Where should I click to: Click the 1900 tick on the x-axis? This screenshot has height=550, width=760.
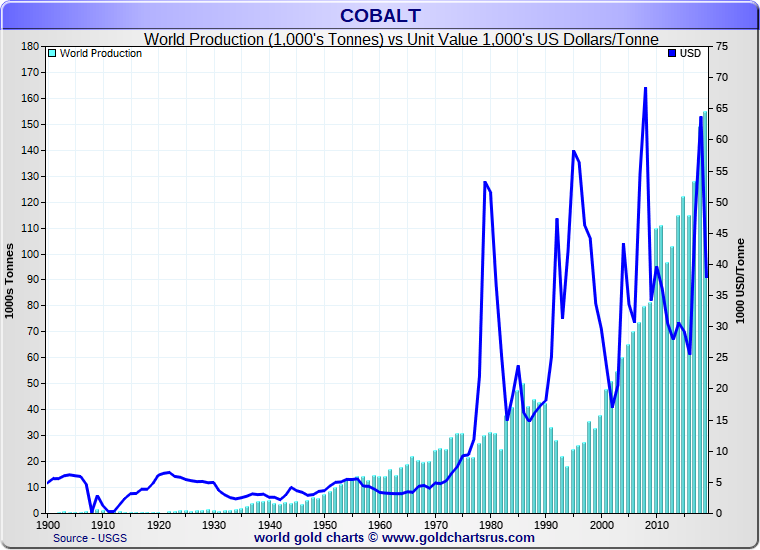click(x=48, y=523)
